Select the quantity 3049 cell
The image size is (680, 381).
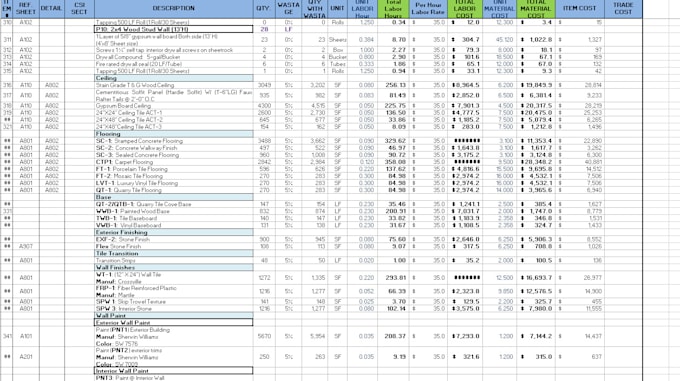point(264,85)
